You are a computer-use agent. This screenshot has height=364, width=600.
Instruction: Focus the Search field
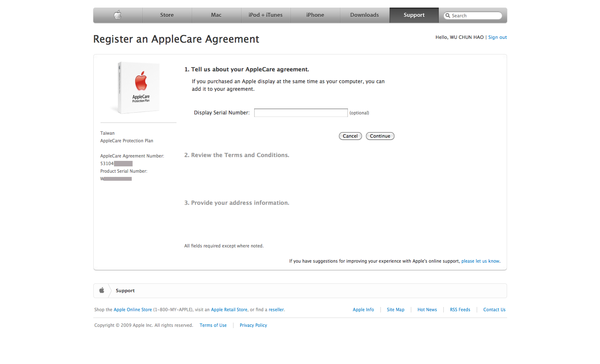pos(473,16)
